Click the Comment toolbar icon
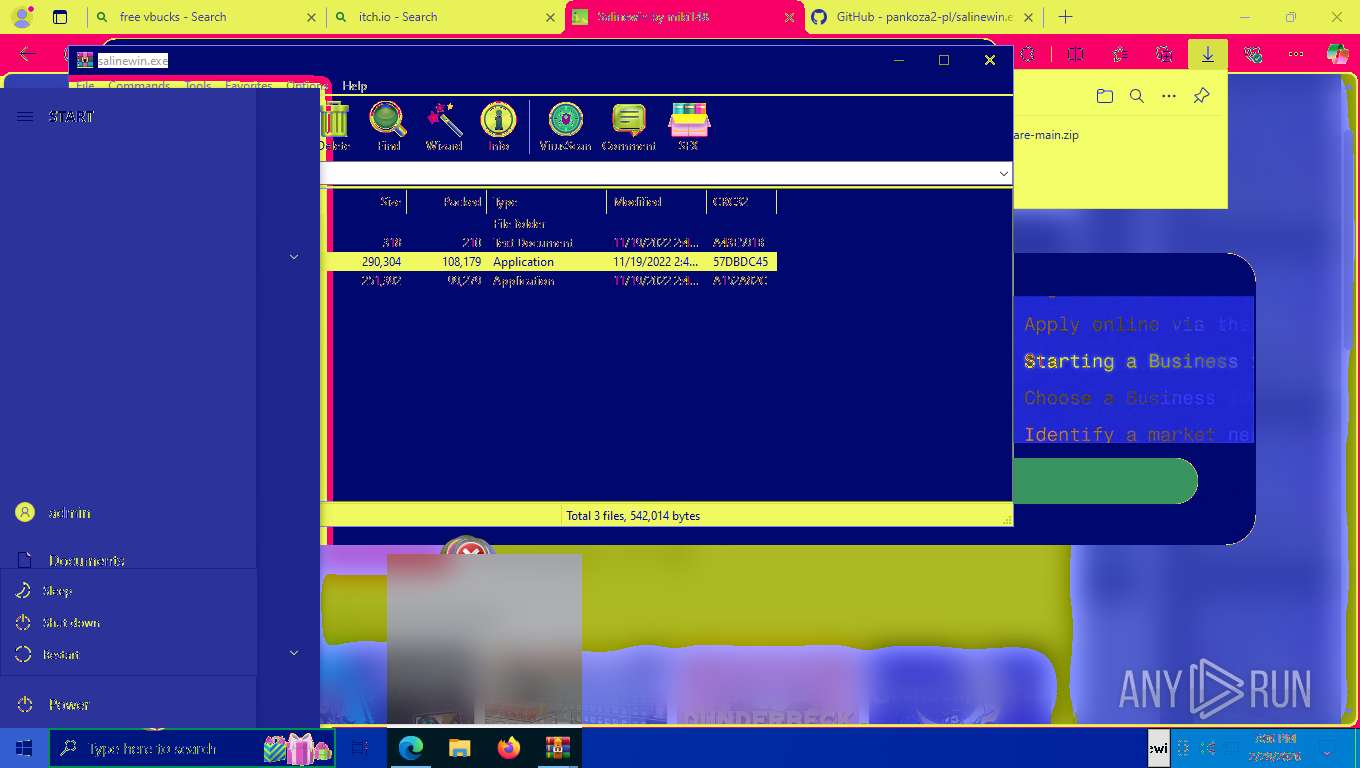 (x=628, y=126)
